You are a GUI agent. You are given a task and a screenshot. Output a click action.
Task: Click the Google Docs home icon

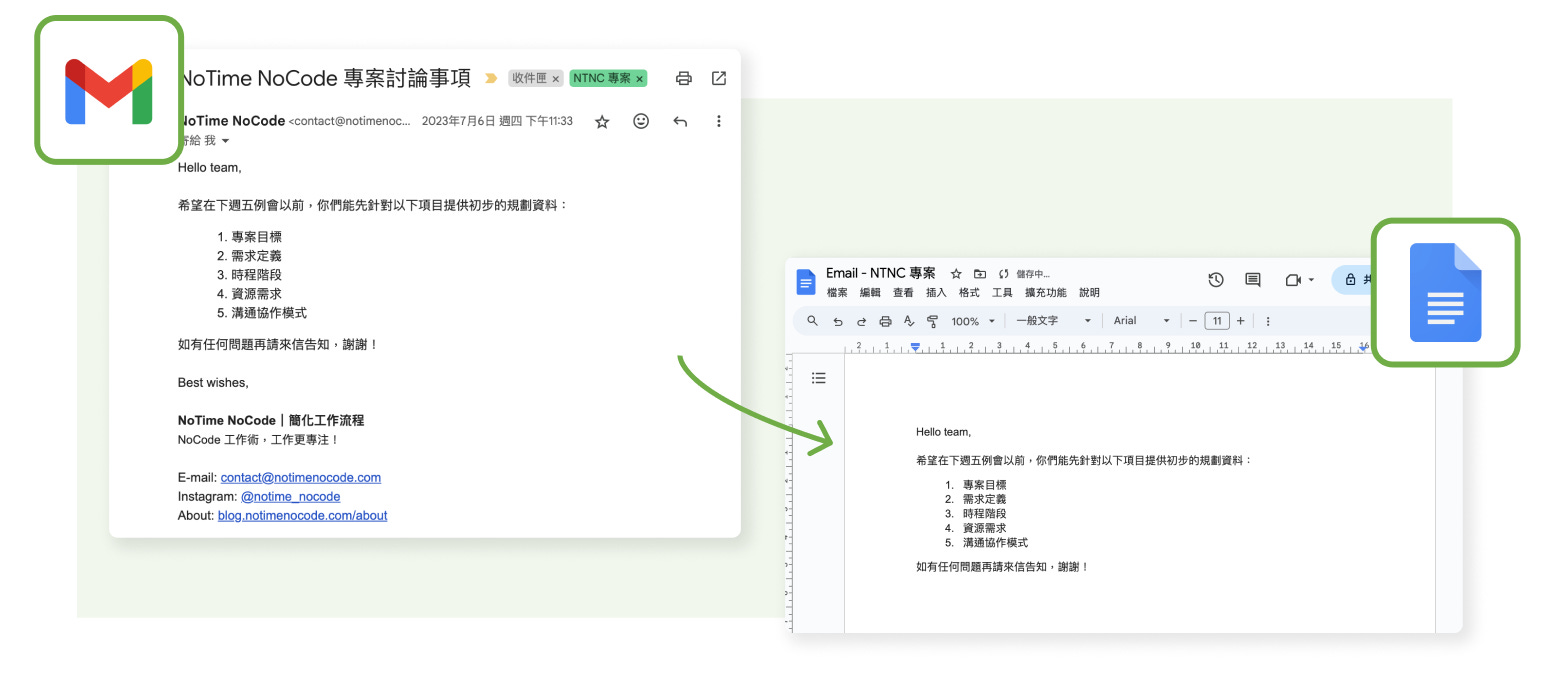click(x=806, y=282)
